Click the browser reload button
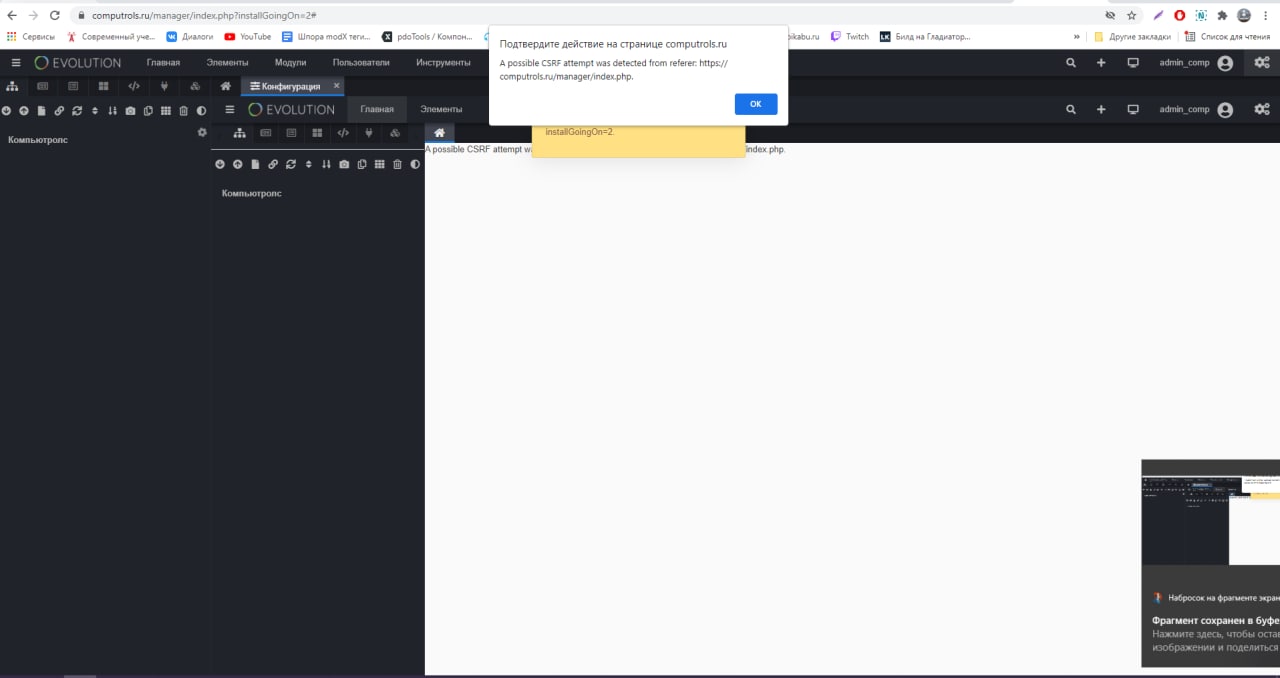1280x678 pixels. point(54,15)
